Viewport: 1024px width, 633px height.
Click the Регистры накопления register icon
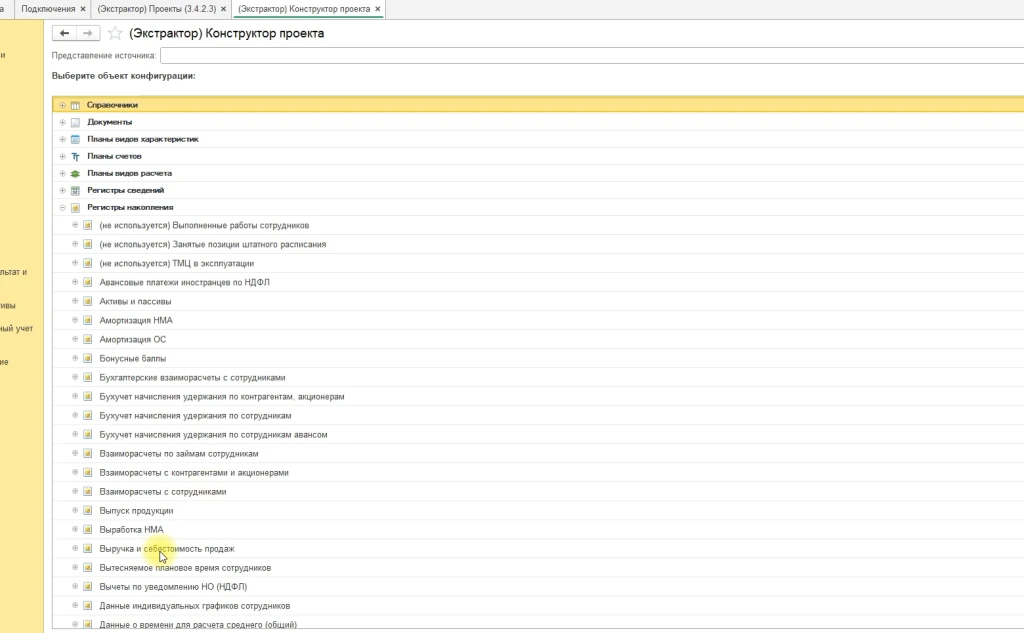pos(75,207)
